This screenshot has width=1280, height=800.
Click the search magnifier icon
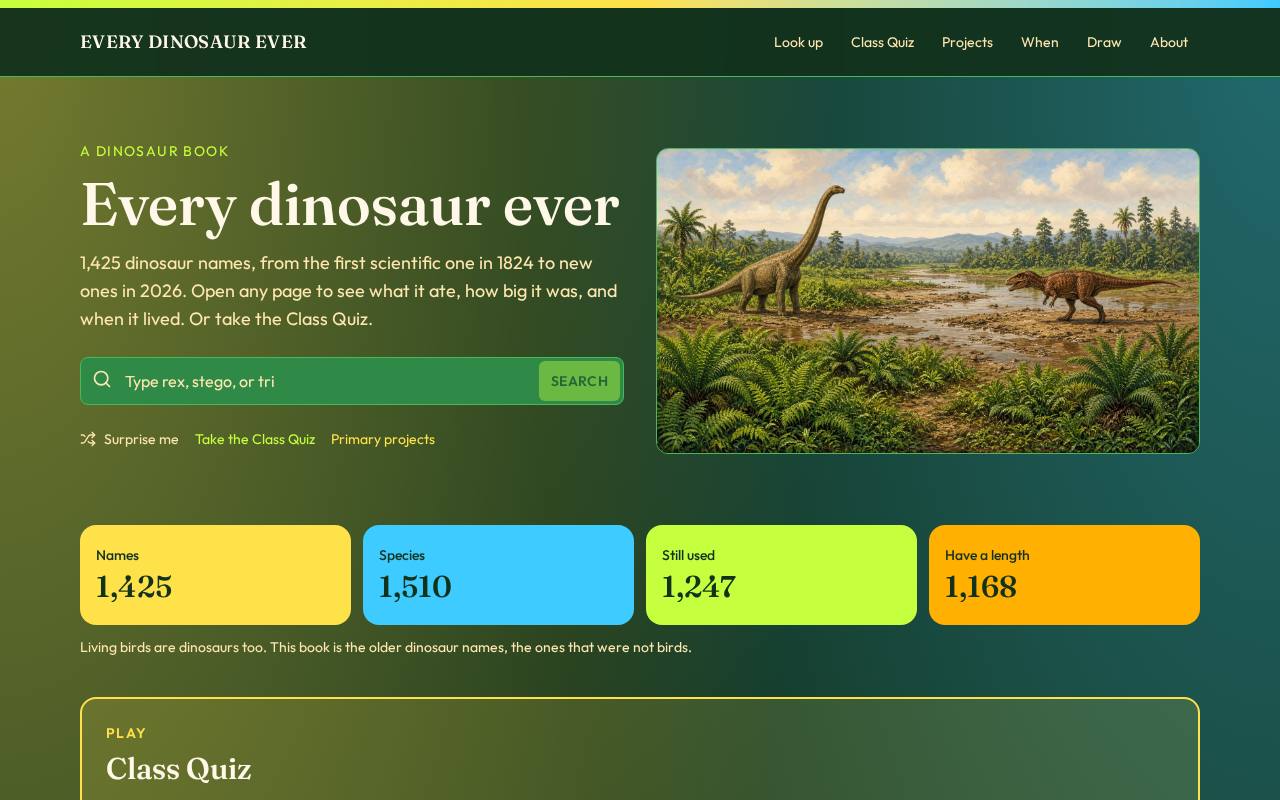(102, 379)
